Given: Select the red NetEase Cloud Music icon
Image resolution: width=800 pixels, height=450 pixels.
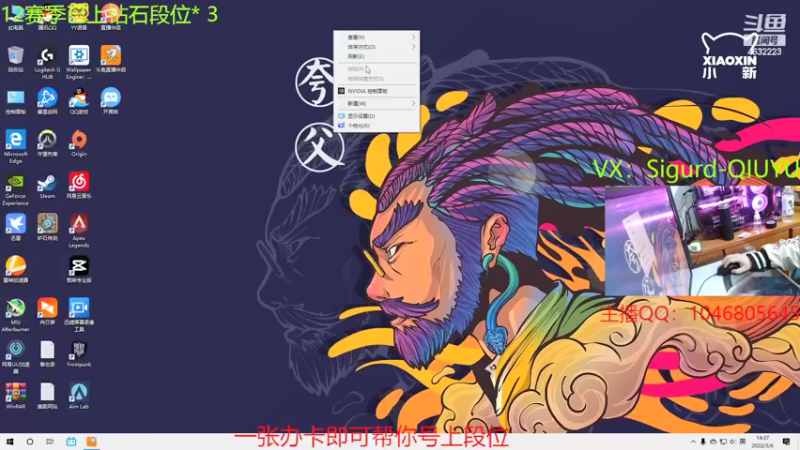Looking at the screenshot, I should pos(79,185).
